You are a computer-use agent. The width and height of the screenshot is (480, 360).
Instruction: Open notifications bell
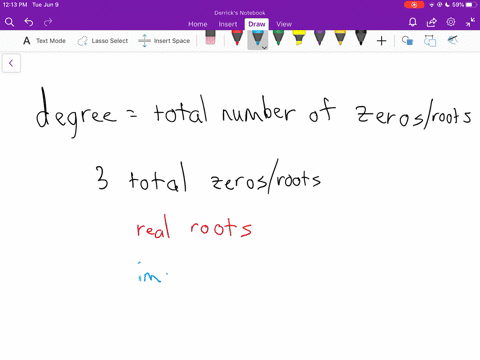[x=413, y=22]
